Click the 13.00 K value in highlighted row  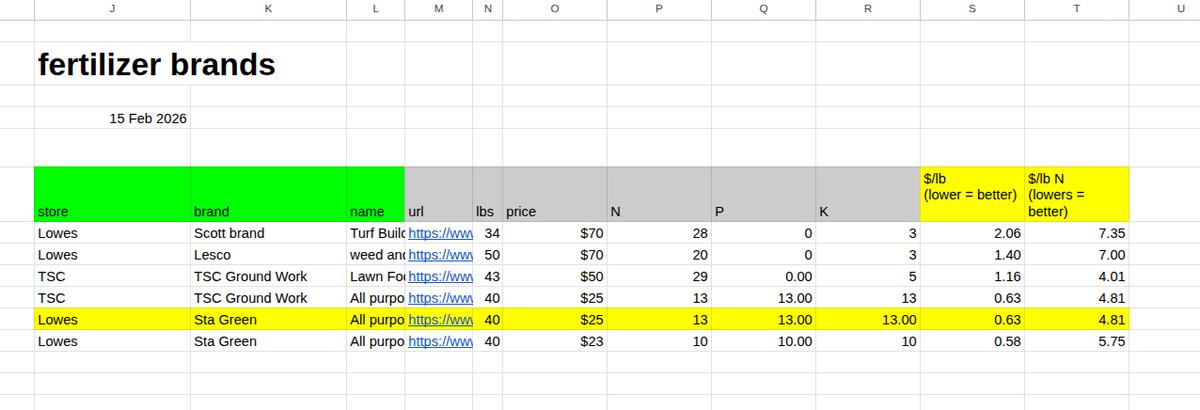click(x=868, y=320)
